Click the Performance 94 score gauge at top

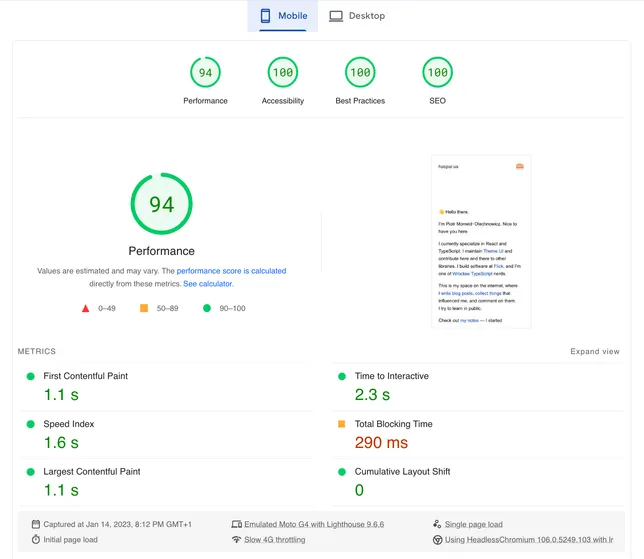205,73
